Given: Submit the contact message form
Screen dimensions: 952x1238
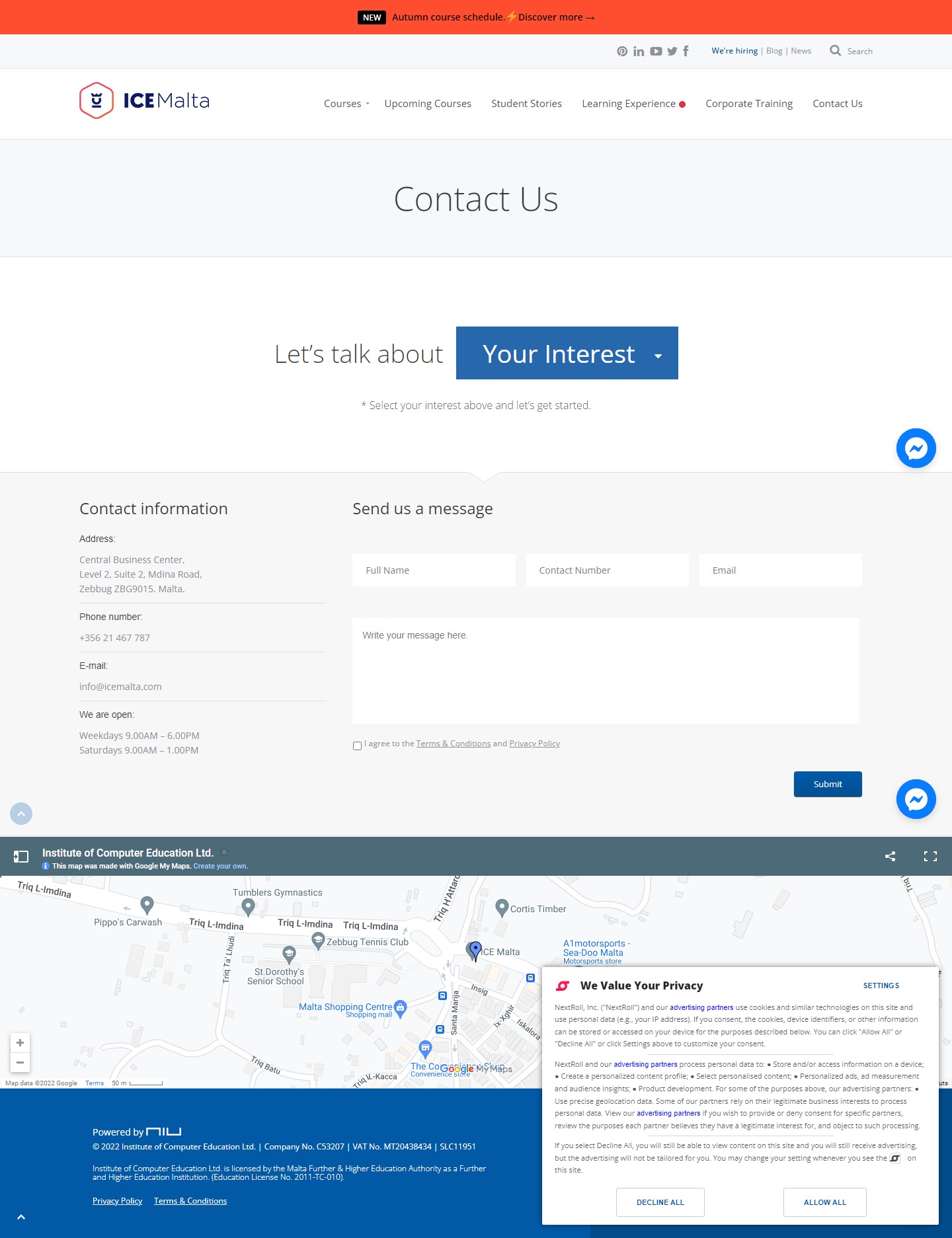Looking at the screenshot, I should 827,784.
